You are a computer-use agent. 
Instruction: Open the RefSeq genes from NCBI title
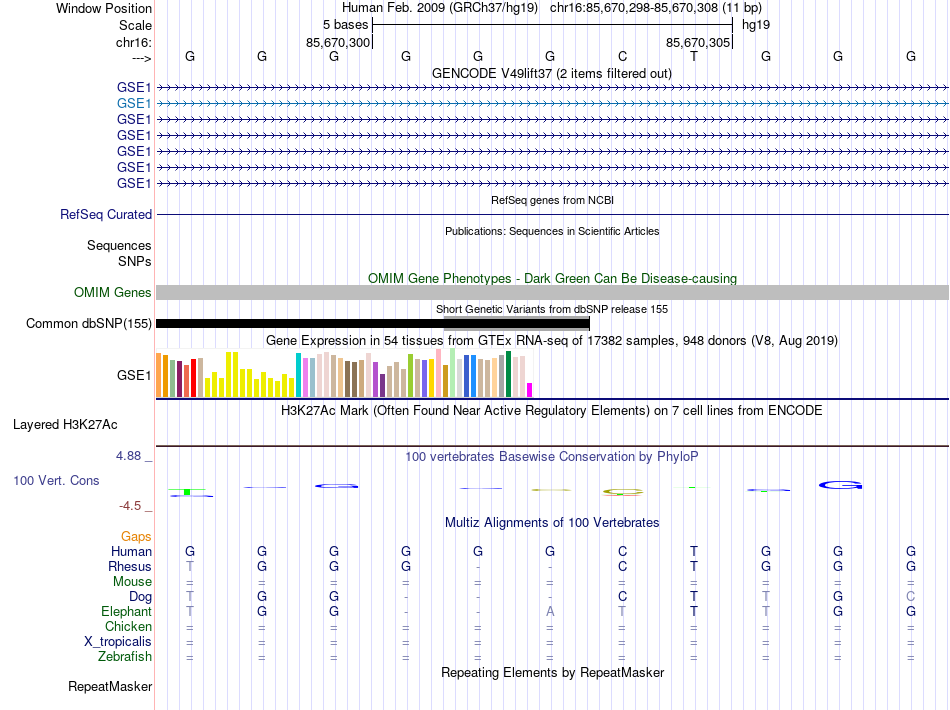coord(552,200)
